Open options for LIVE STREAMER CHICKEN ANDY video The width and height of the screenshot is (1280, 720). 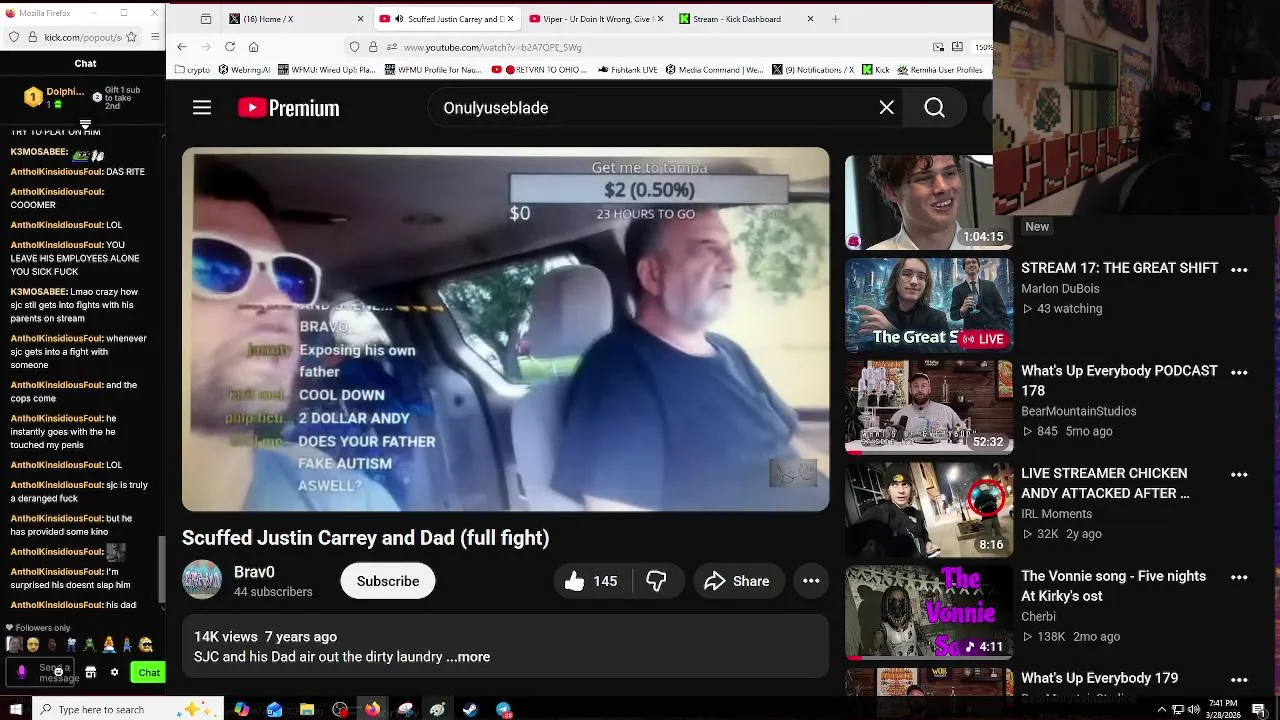click(x=1239, y=475)
